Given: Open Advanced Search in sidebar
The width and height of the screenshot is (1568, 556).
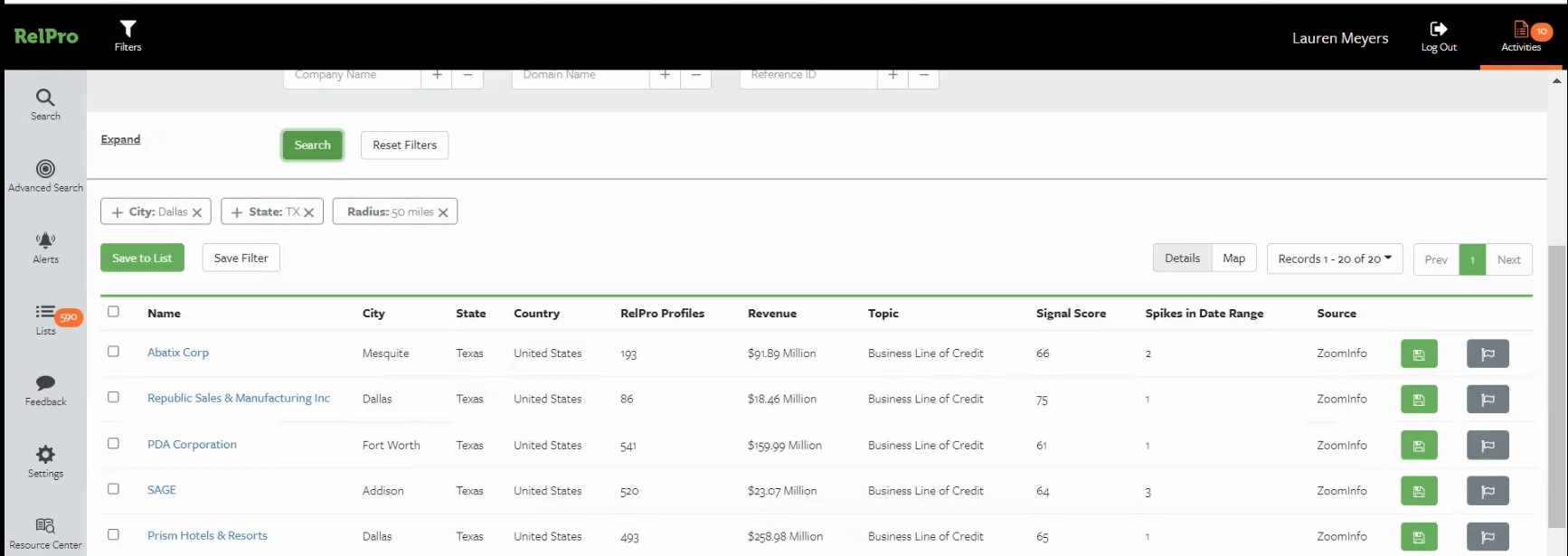Looking at the screenshot, I should point(45,175).
